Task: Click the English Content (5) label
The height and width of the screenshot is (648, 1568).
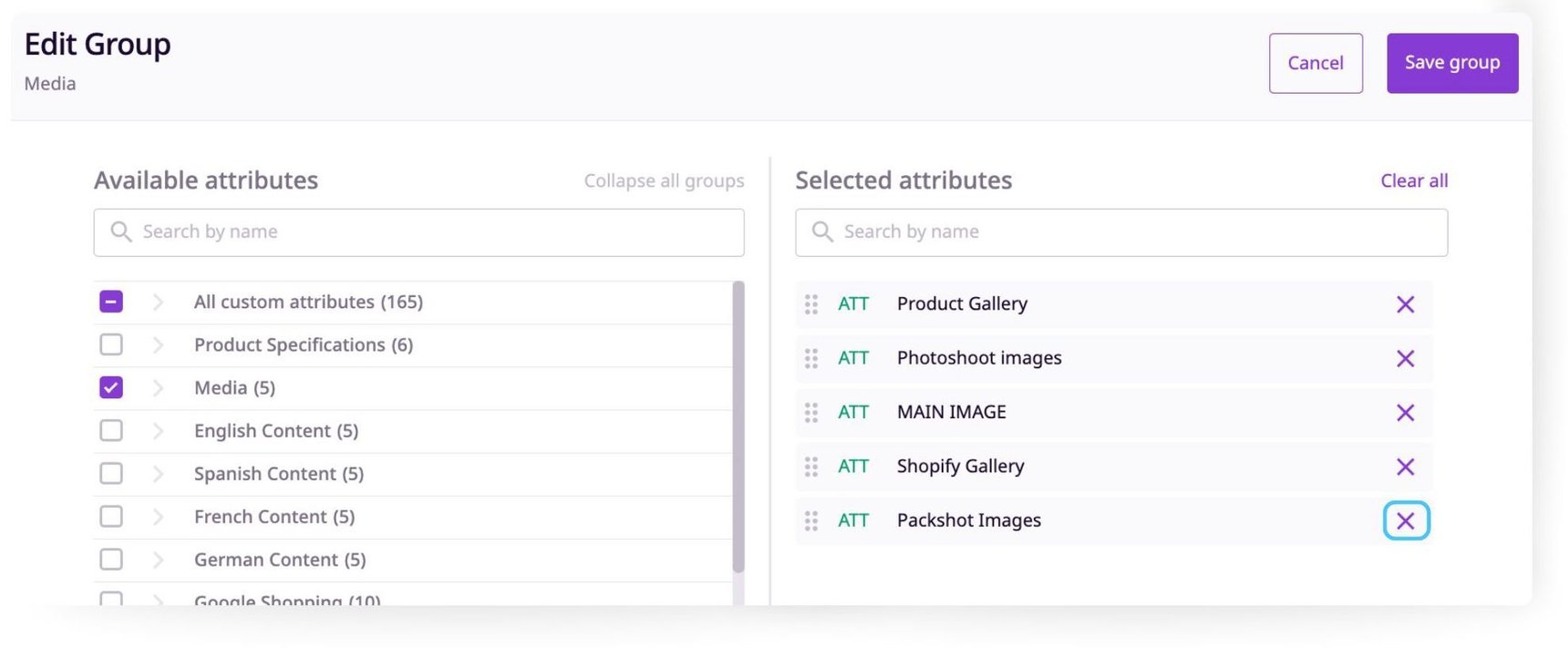Action: pos(276,430)
